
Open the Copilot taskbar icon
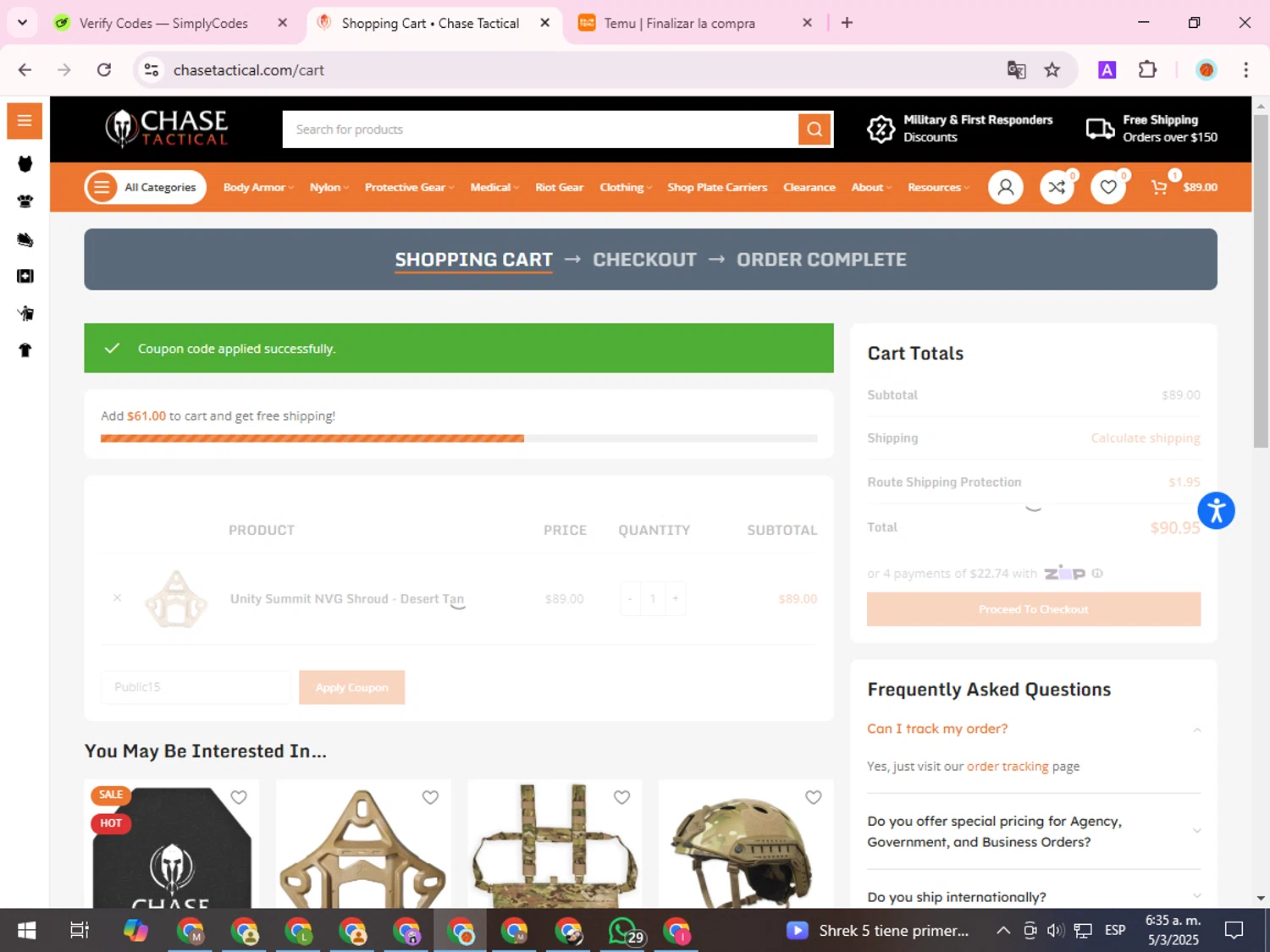[x=135, y=931]
